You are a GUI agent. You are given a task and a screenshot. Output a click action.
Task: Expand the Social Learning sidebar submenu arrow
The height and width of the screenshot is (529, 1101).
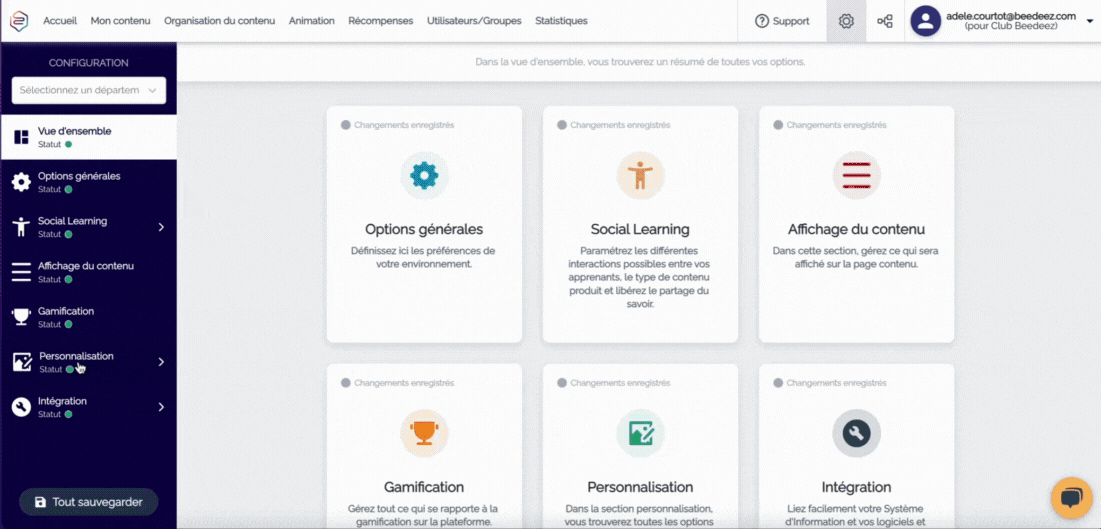[161, 227]
